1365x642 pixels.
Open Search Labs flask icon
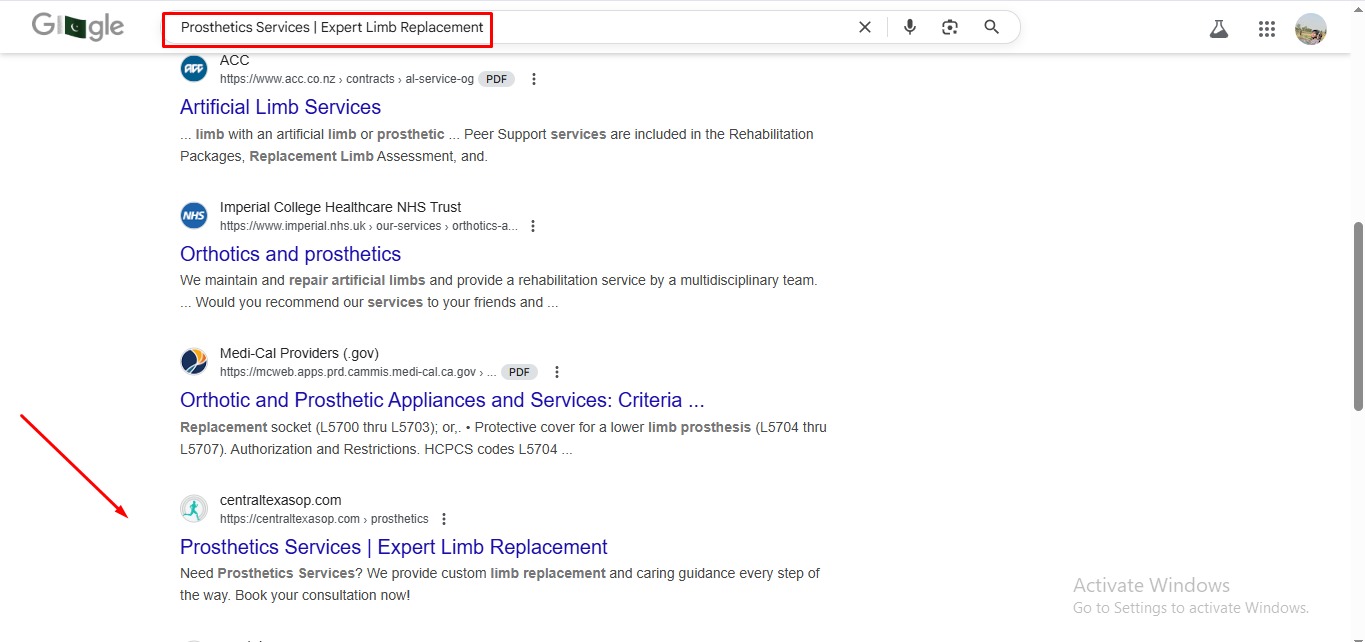coord(1218,29)
